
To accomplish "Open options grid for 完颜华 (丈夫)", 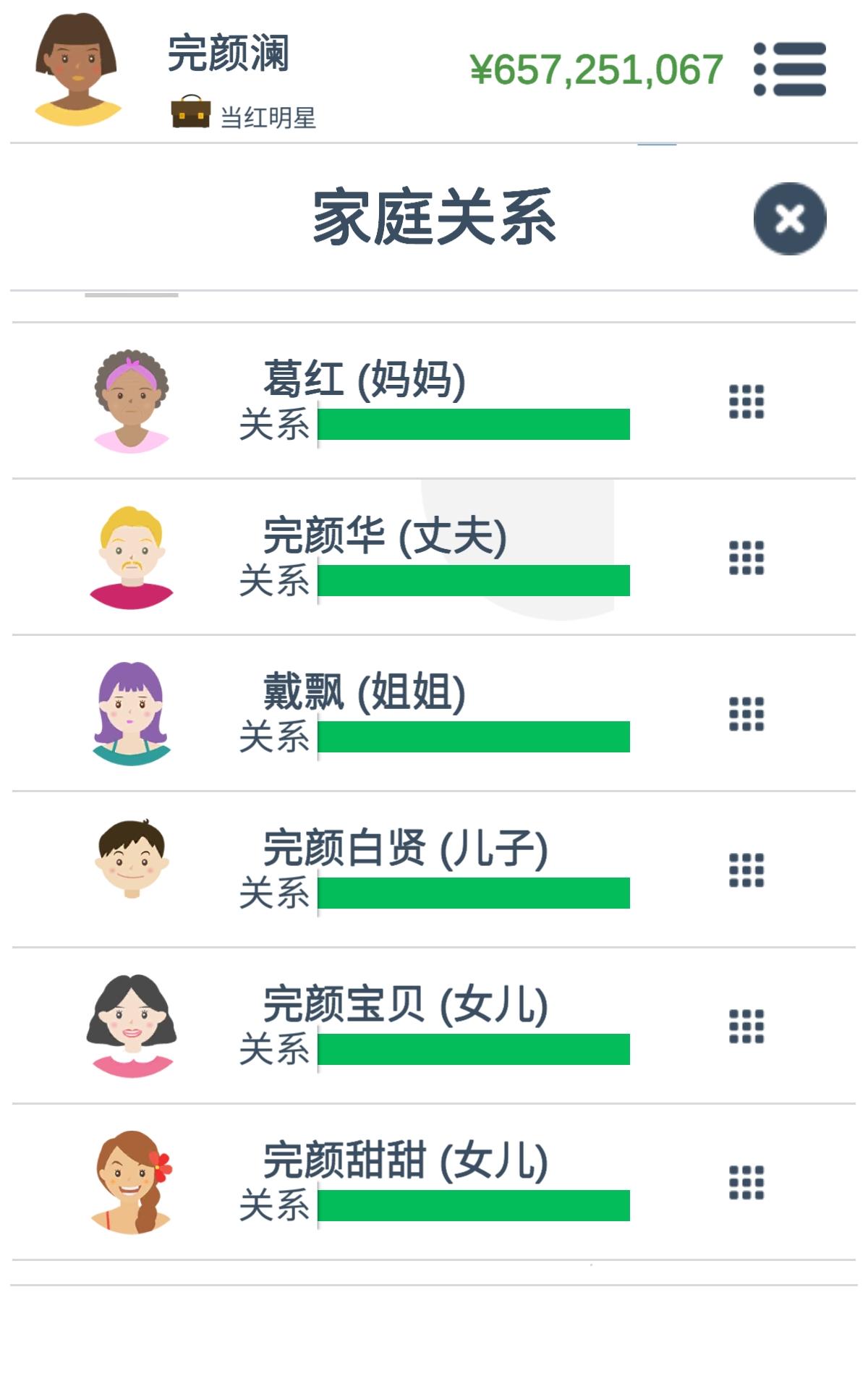I will click(x=746, y=558).
